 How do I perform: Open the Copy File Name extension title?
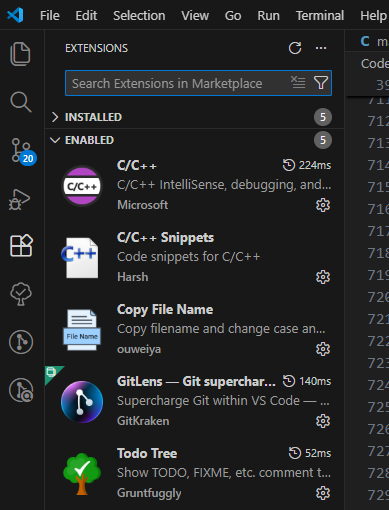165,309
